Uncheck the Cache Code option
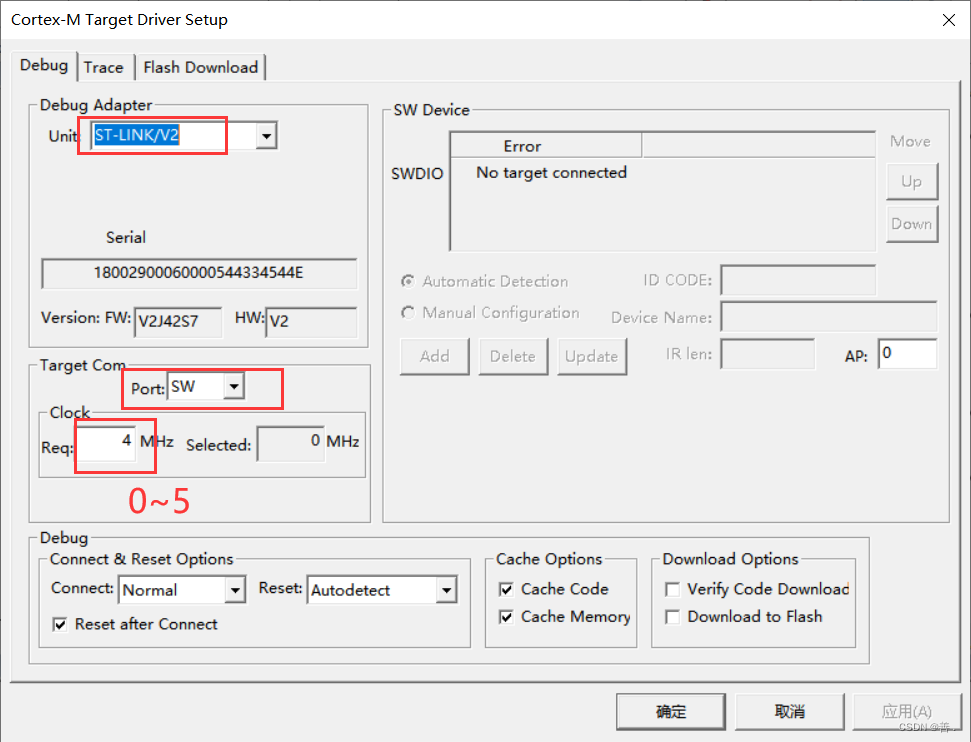 506,590
